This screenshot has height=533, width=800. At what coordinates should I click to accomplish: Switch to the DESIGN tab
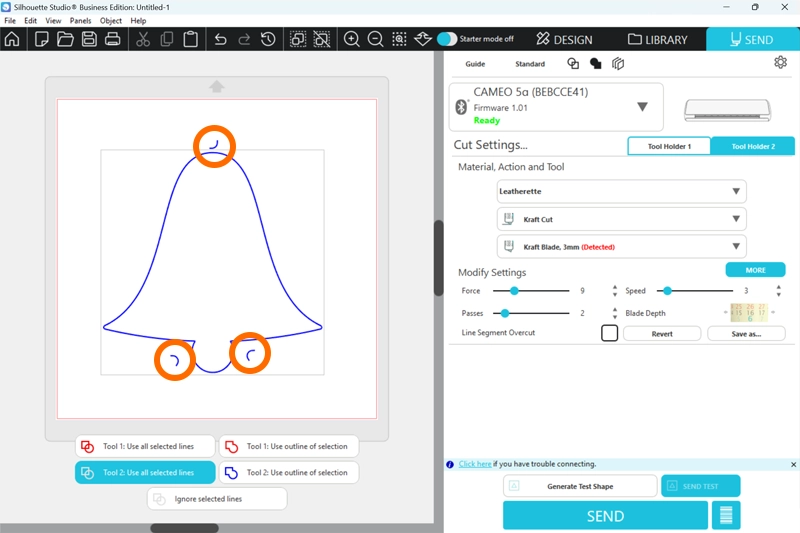point(564,40)
